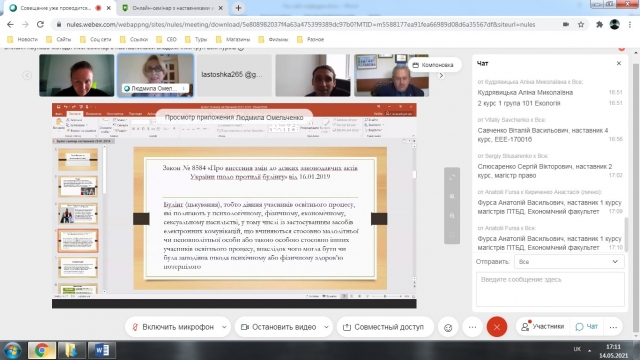Close the chat panel

pyautogui.click(x=619, y=63)
